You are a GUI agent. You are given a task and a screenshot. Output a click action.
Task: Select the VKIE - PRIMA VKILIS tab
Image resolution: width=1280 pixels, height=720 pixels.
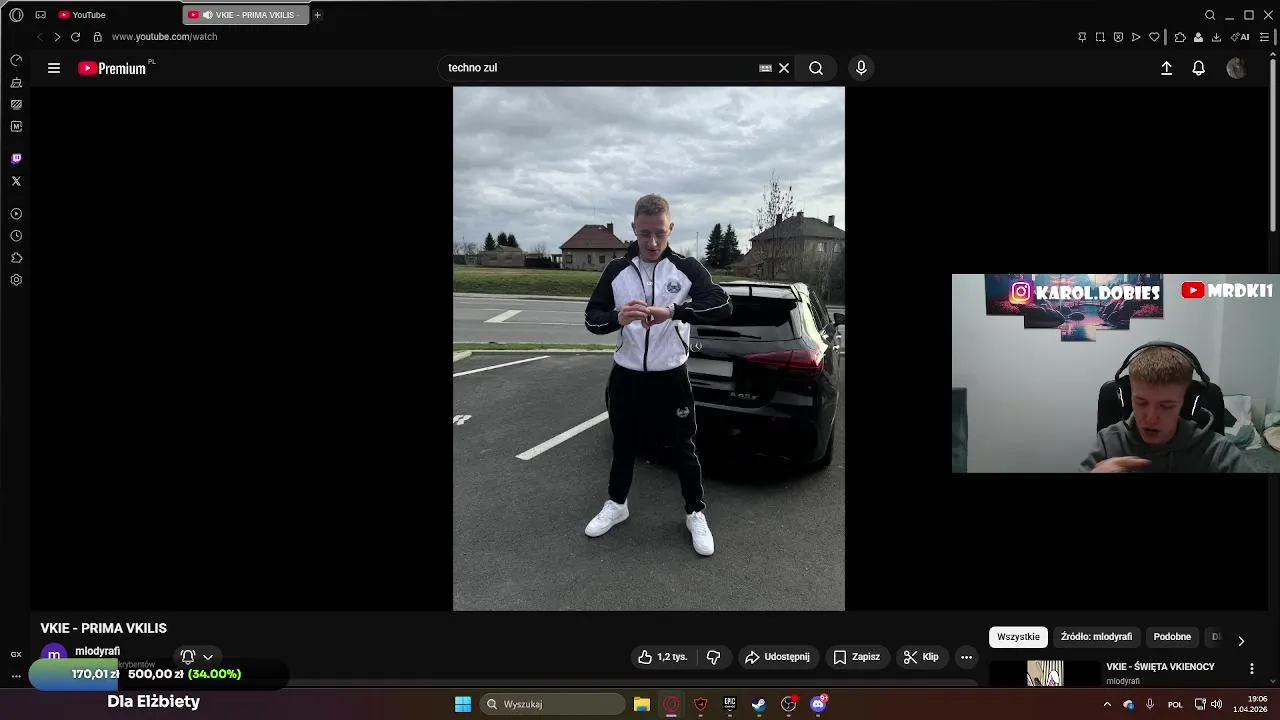tap(246, 15)
